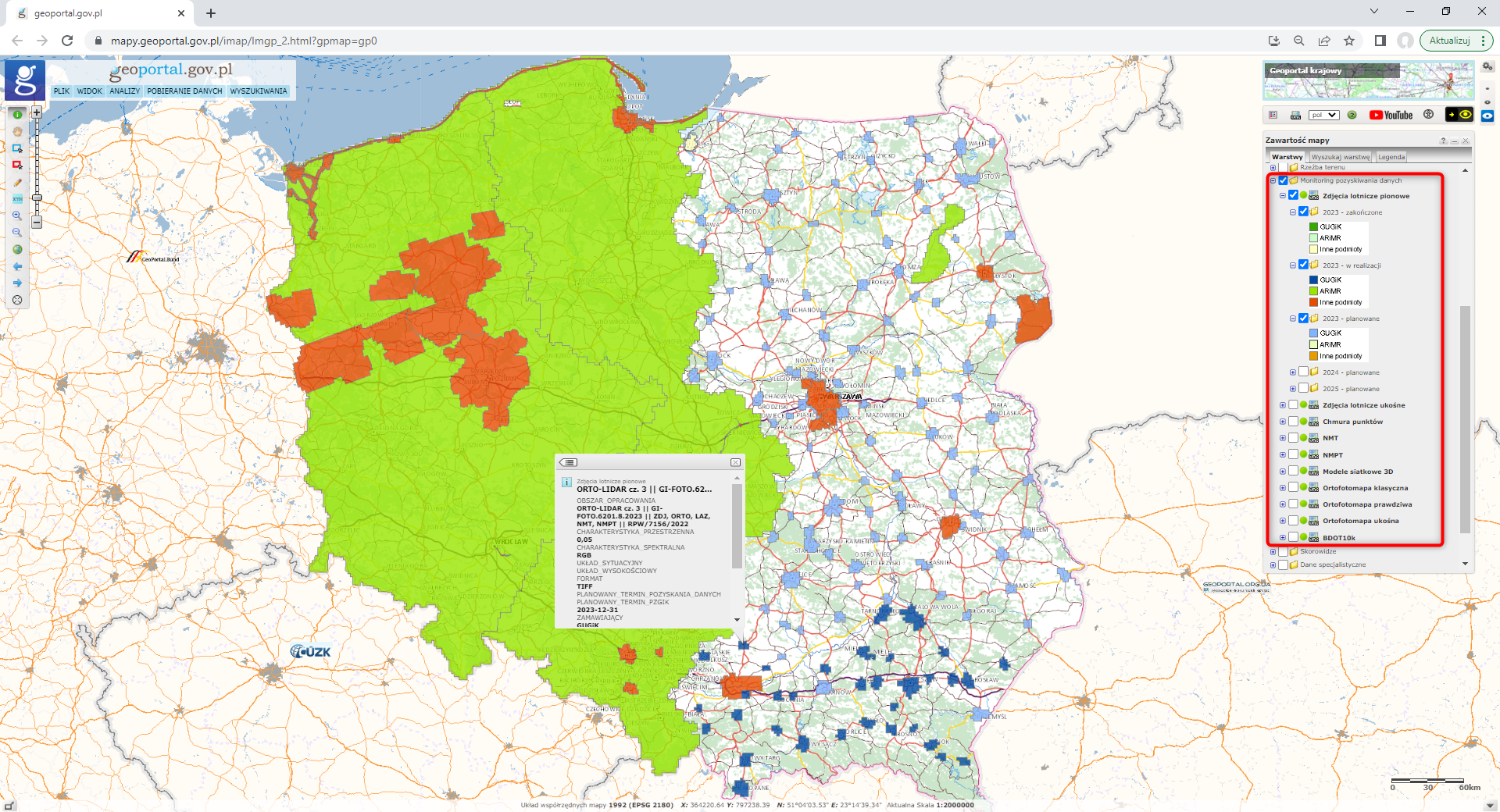
Task: Expand the NMT layer tree node
Action: [1283, 438]
